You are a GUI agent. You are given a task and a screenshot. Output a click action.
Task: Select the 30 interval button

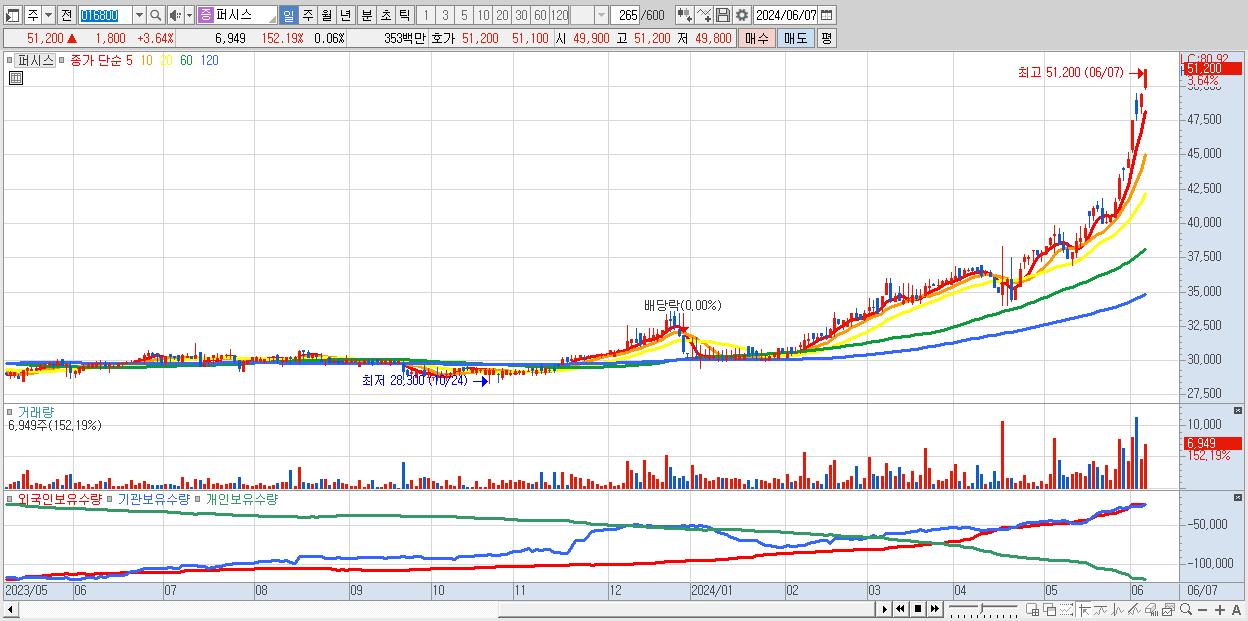pyautogui.click(x=521, y=15)
